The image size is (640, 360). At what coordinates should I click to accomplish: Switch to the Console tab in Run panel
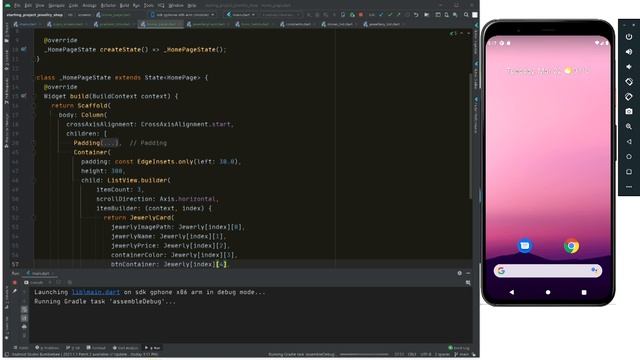34,282
